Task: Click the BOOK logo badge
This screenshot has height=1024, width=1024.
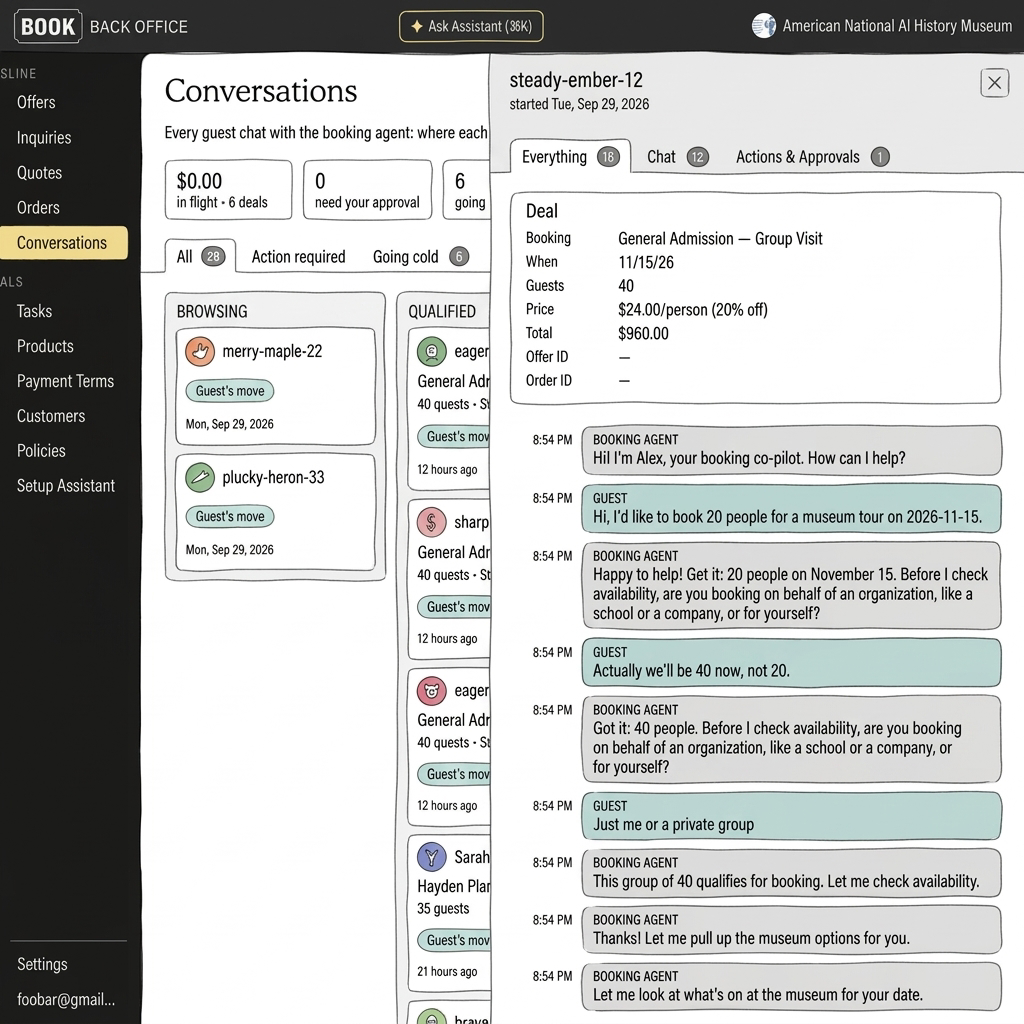Action: [x=48, y=26]
